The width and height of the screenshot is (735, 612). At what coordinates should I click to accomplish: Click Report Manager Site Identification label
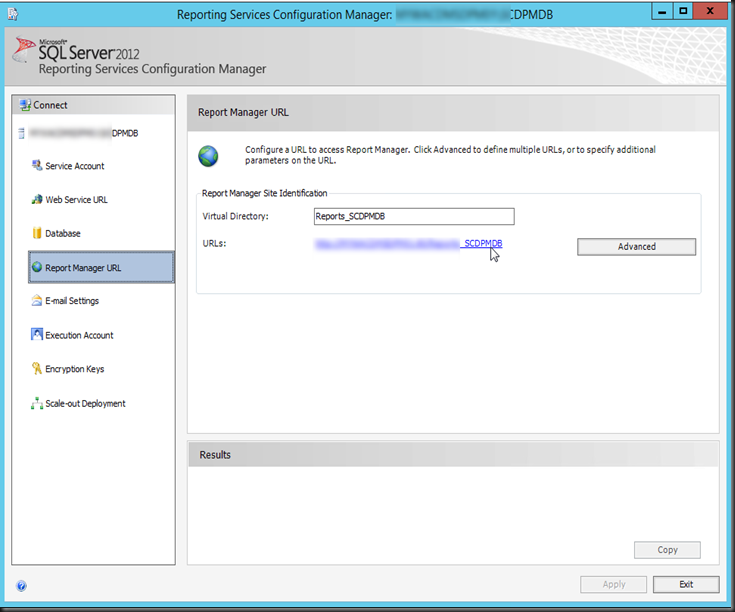pyautogui.click(x=264, y=193)
